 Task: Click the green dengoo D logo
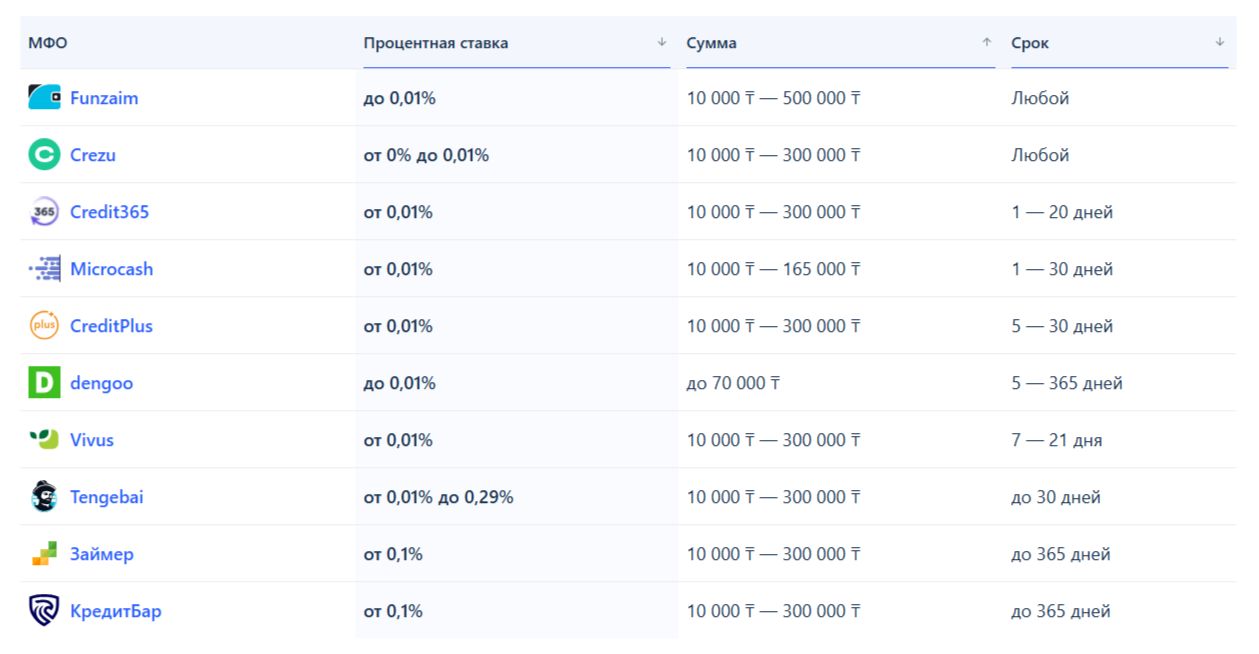[x=44, y=383]
